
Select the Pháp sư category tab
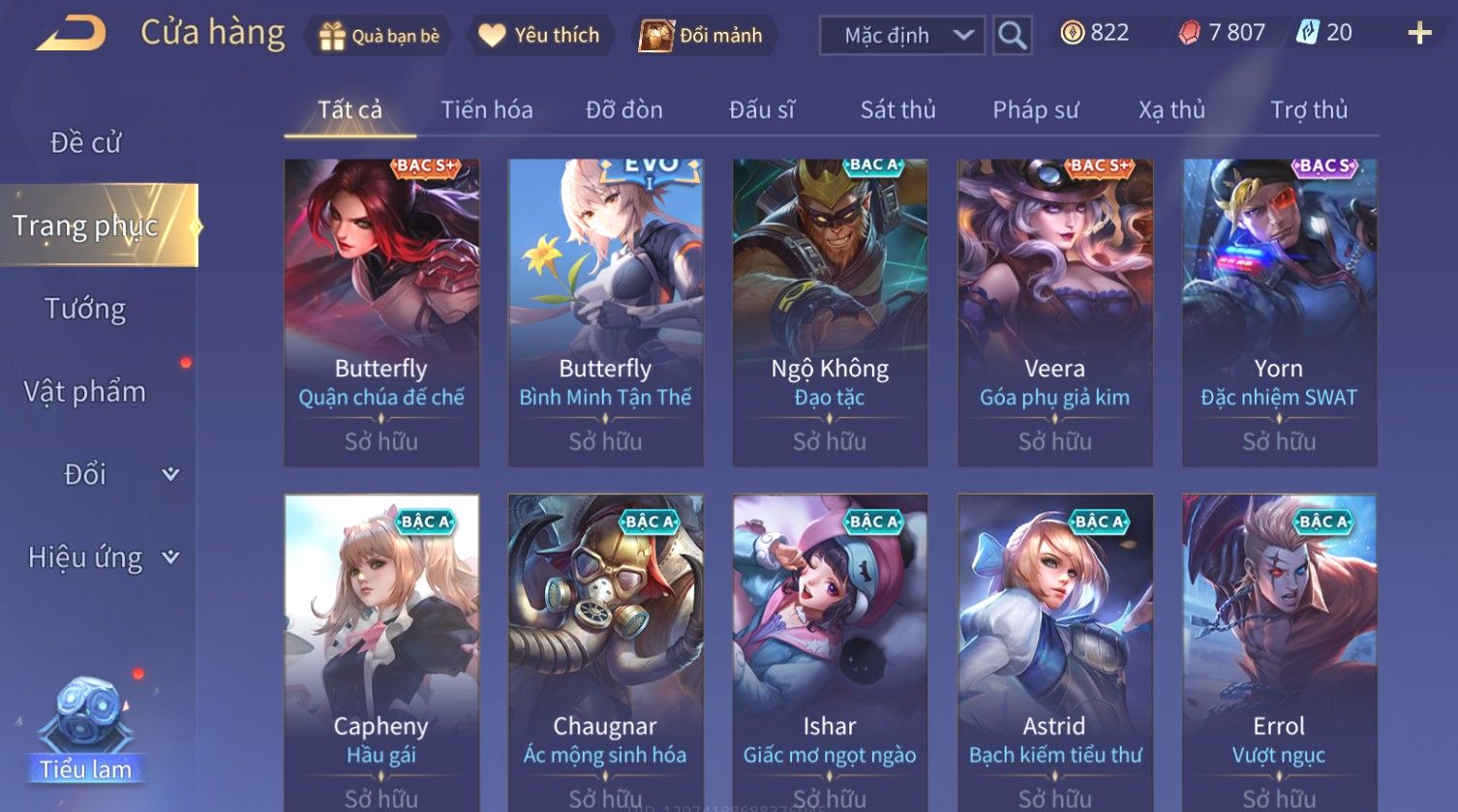tap(1035, 110)
